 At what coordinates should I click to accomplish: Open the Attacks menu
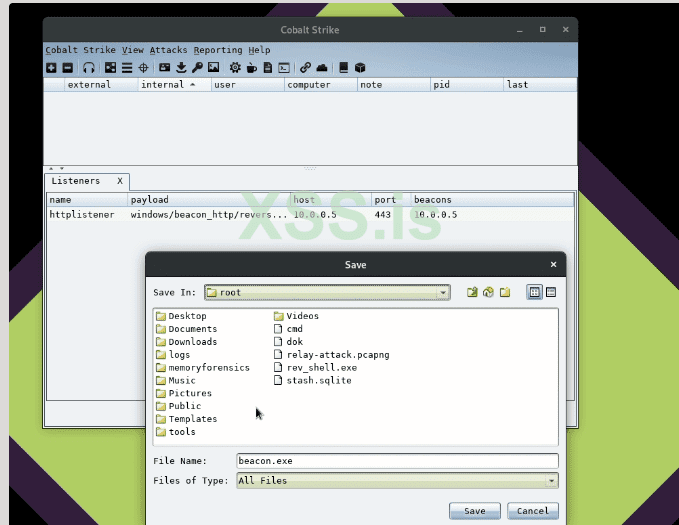[x=168, y=50]
